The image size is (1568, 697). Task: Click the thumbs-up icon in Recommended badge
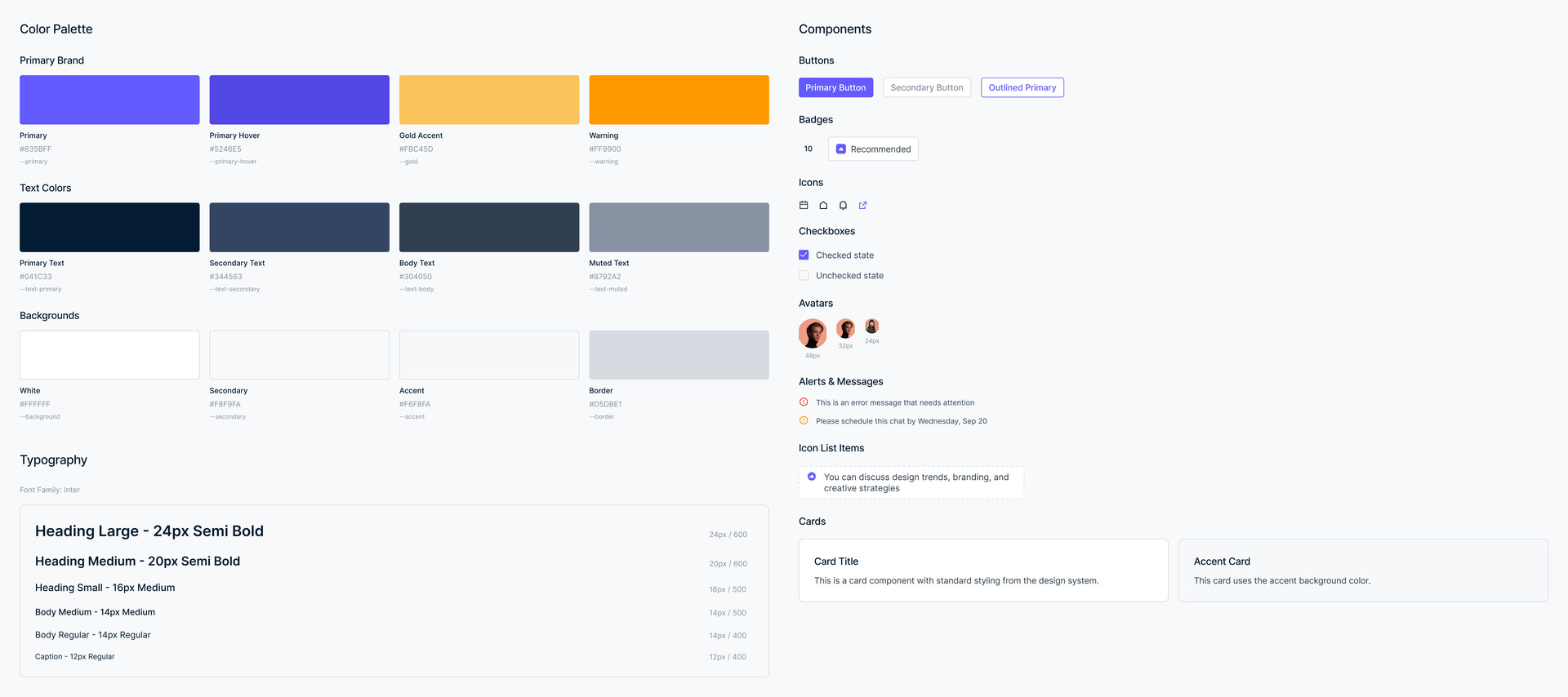click(841, 149)
